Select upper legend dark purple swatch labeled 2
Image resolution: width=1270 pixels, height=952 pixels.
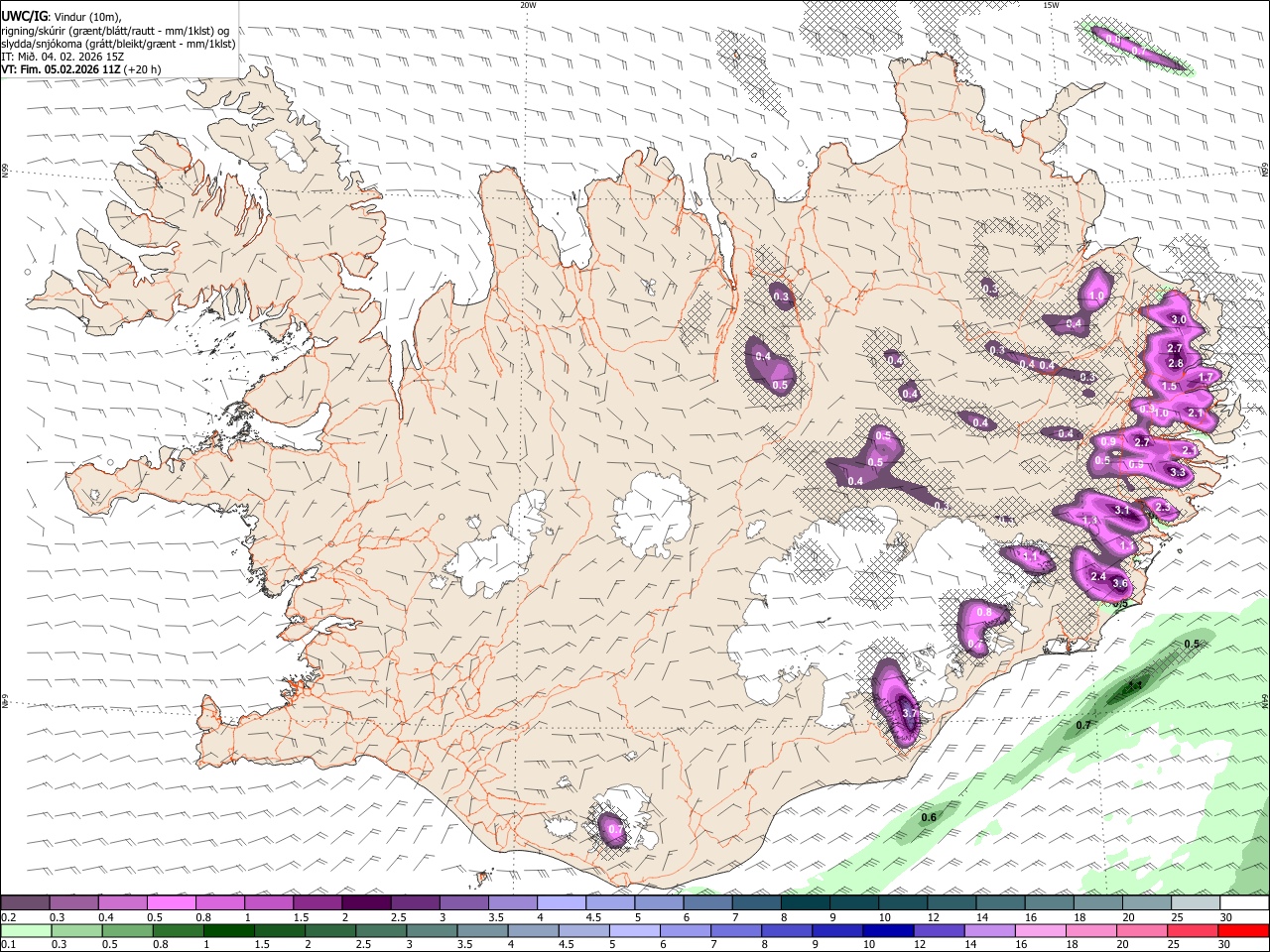coord(366,903)
